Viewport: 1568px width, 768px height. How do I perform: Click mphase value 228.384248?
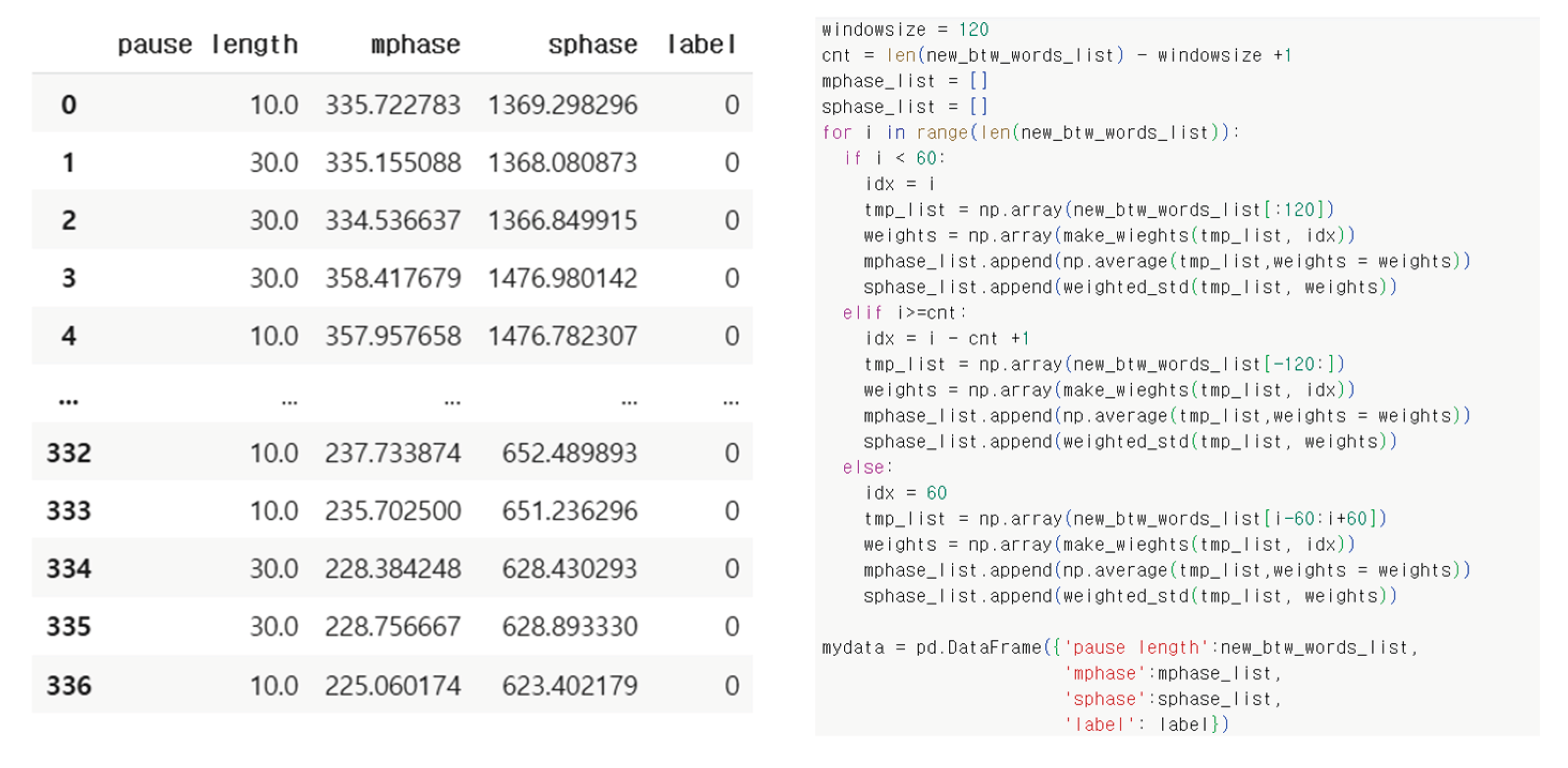(x=393, y=568)
